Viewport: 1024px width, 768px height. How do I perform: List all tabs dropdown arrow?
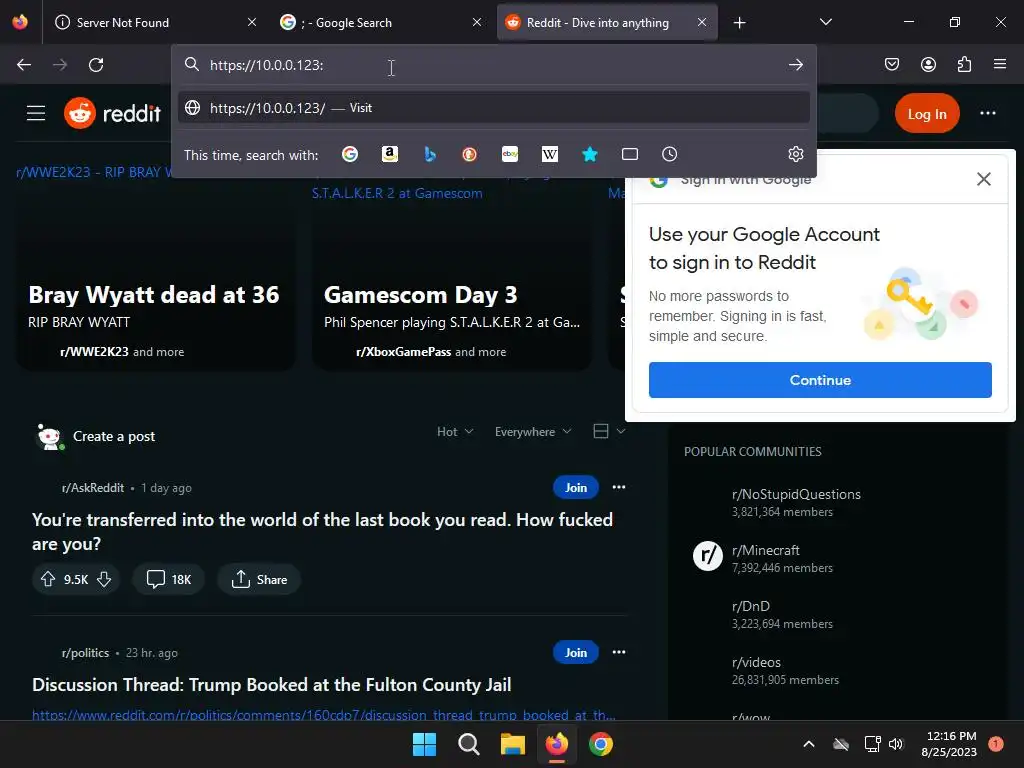coord(825,22)
